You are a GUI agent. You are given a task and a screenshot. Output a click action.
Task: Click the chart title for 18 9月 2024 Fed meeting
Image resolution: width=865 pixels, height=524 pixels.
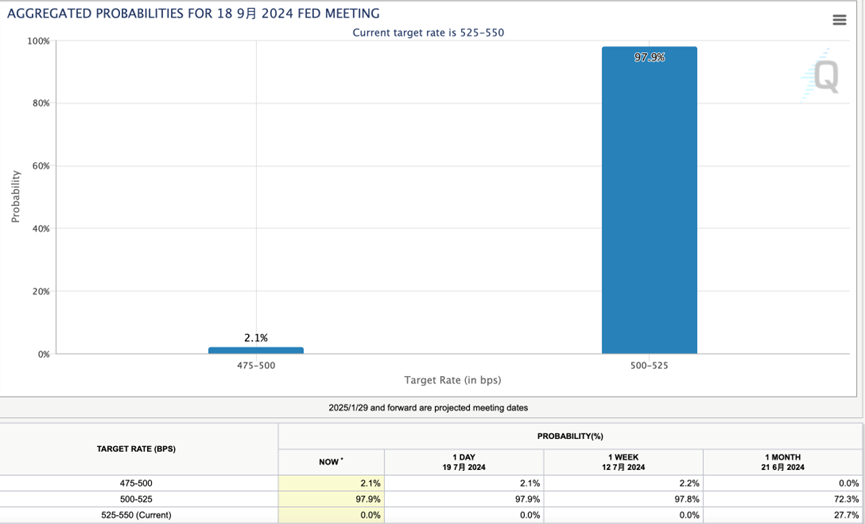point(195,16)
